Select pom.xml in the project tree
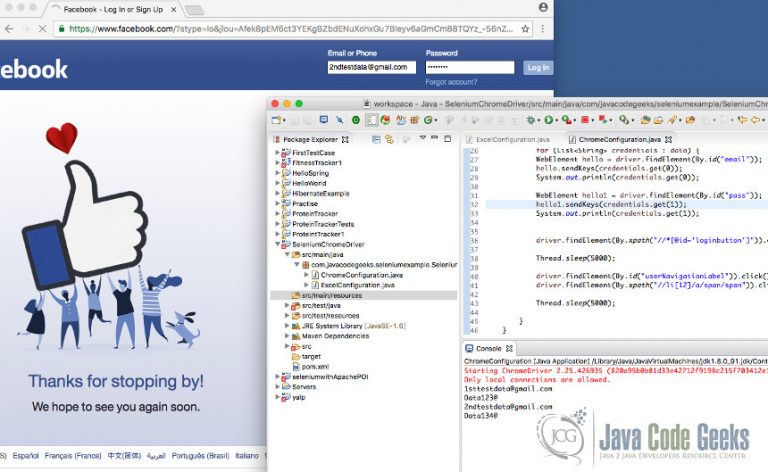Image resolution: width=768 pixels, height=472 pixels. (x=315, y=366)
